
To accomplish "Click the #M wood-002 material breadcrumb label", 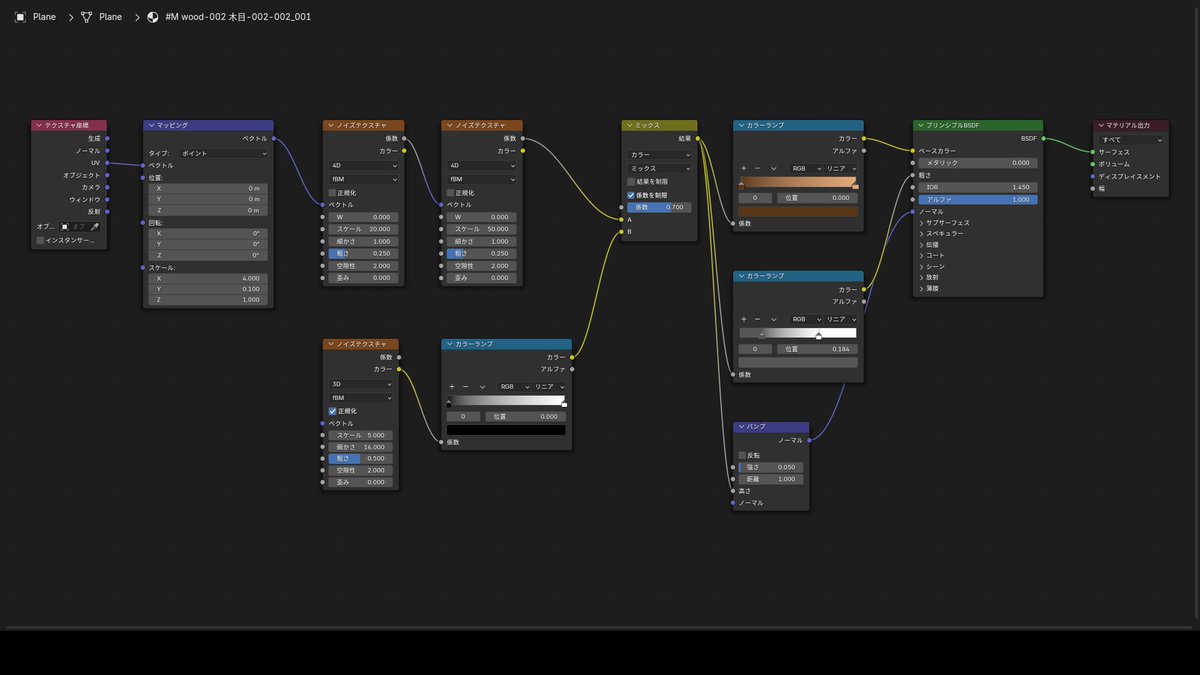I will pyautogui.click(x=237, y=17).
